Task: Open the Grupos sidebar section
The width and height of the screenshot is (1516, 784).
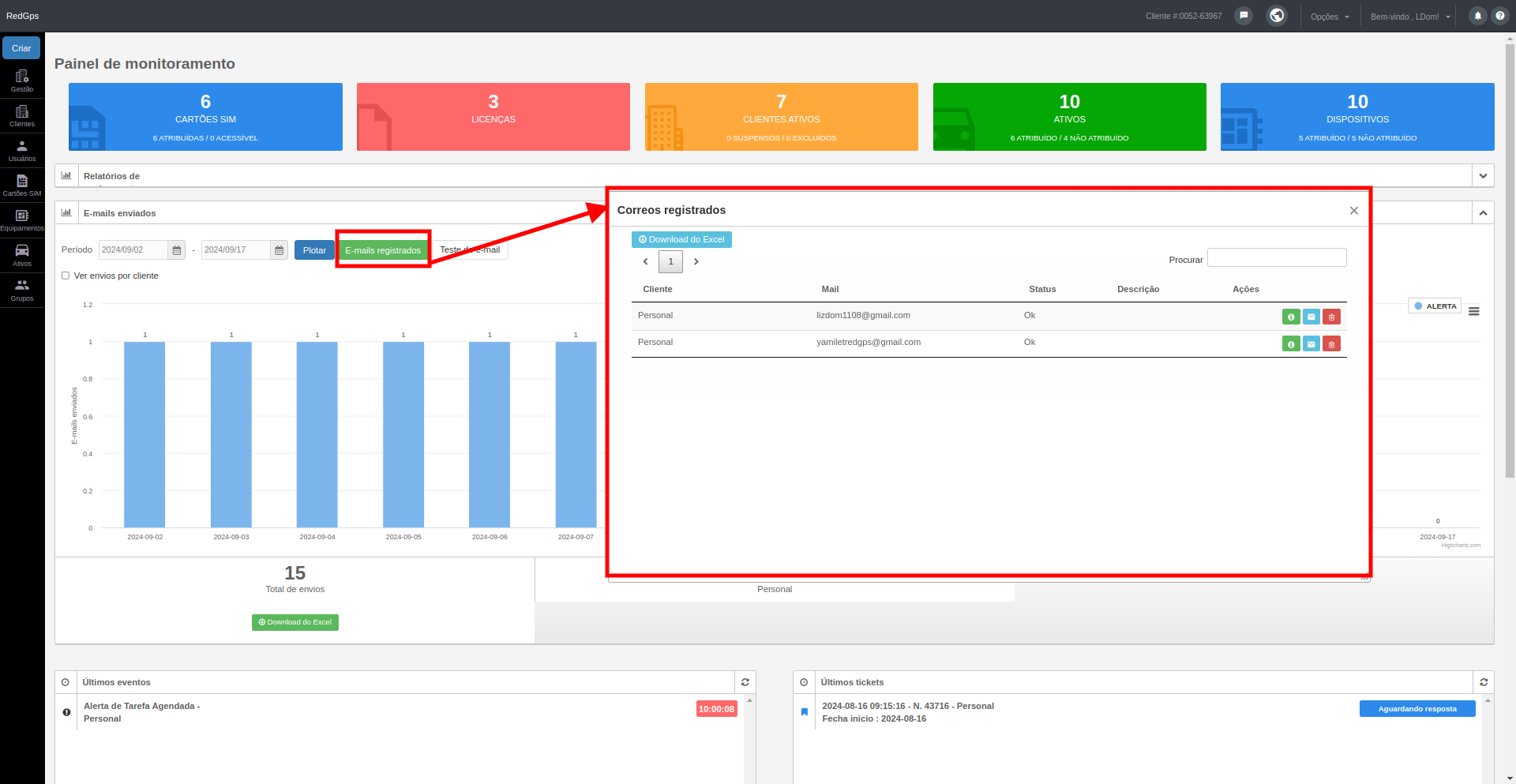Action: click(x=22, y=290)
